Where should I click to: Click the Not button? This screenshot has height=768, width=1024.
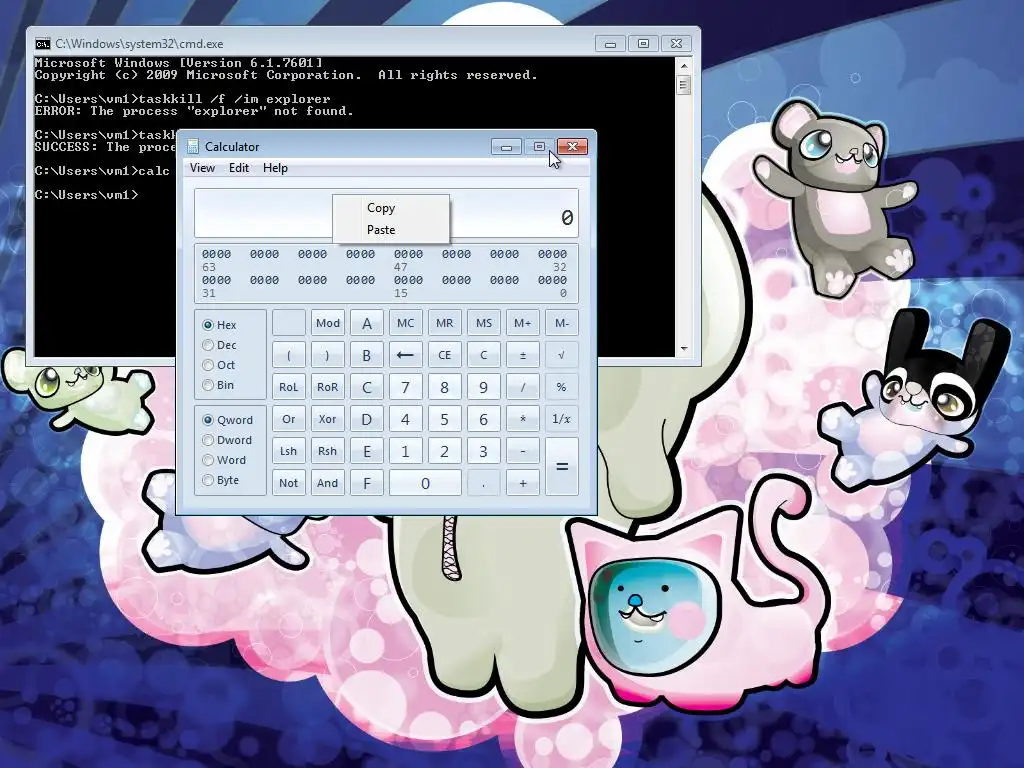289,483
